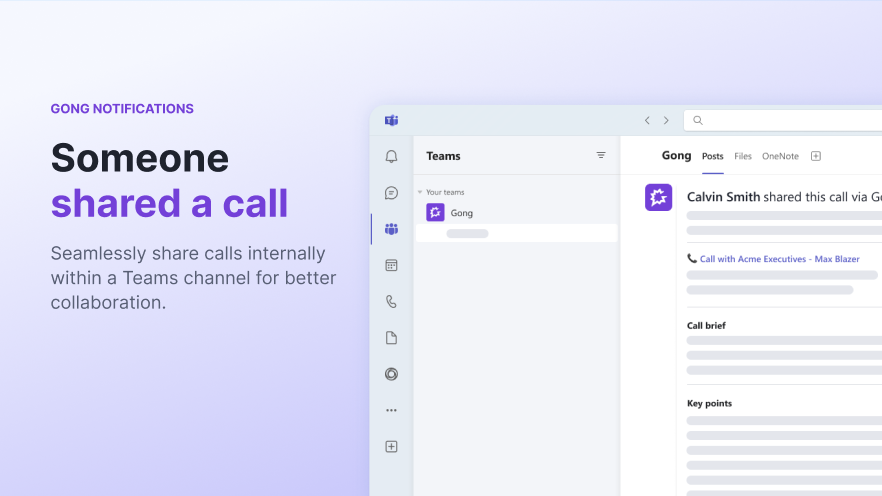Switch to the Files tab in channel
This screenshot has height=496, width=882.
pos(743,156)
